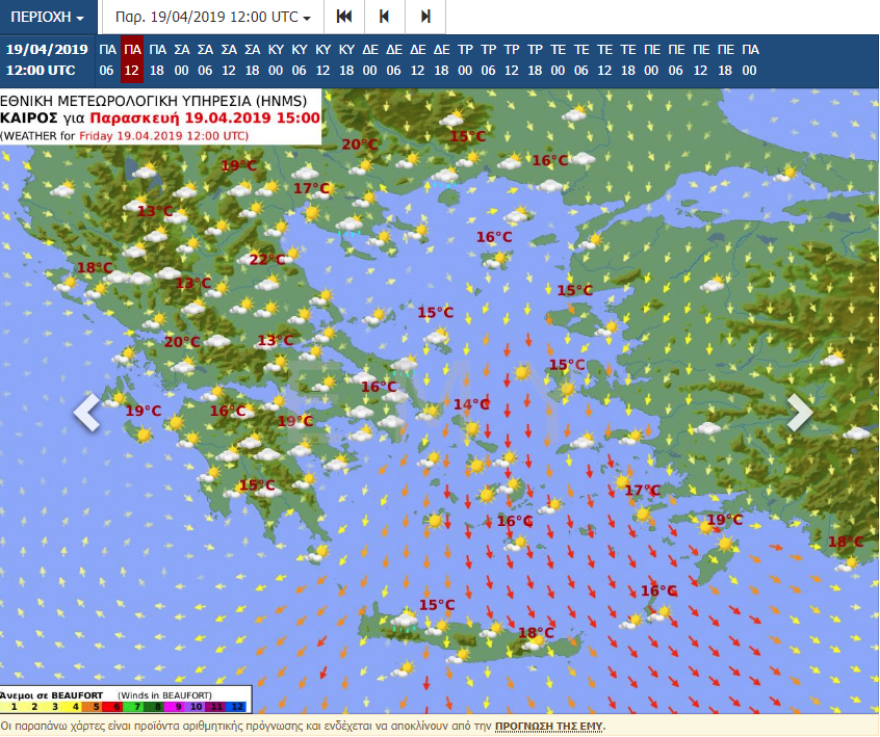Screen dimensions: 880x737
Task: Select ΤΕ 18 in the timeline
Action: point(628,60)
